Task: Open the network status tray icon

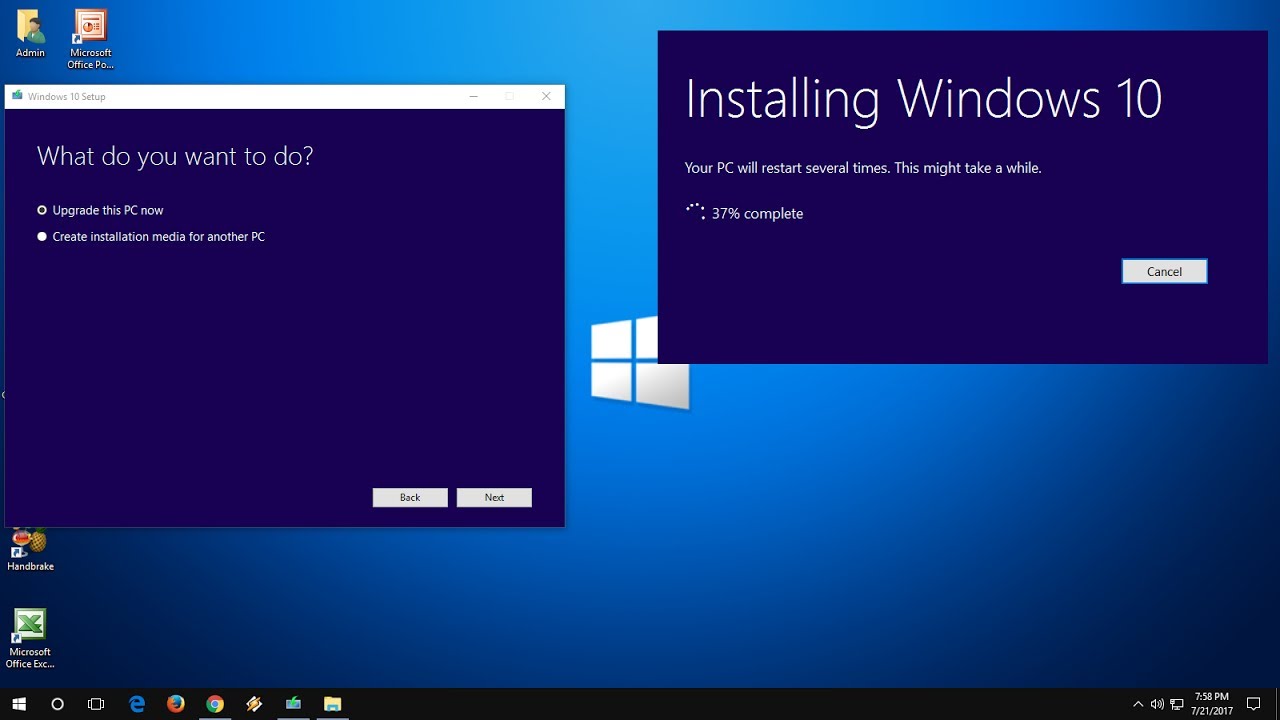Action: 1176,704
